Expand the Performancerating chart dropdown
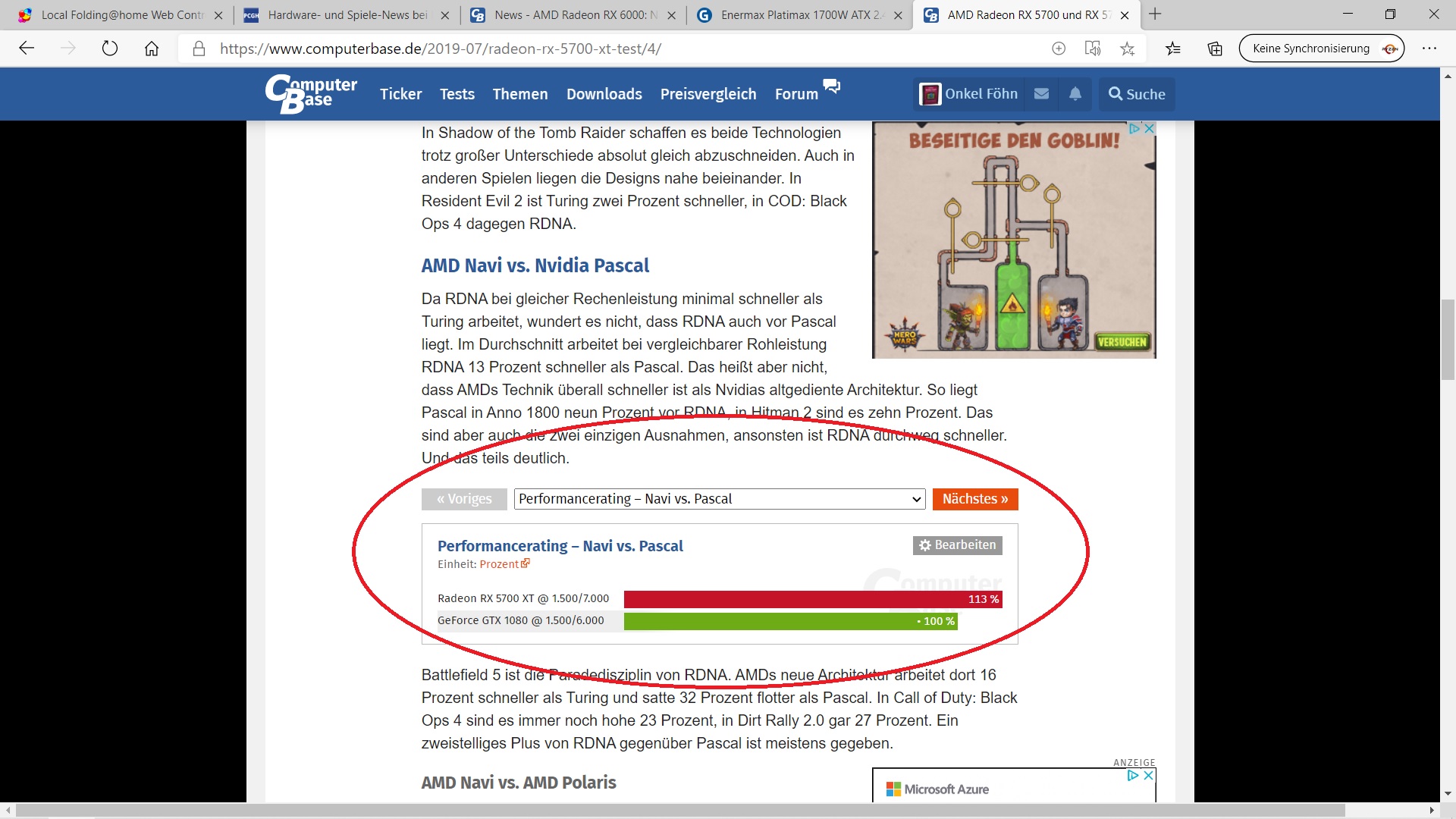This screenshot has width=1456, height=819. pyautogui.click(x=719, y=499)
